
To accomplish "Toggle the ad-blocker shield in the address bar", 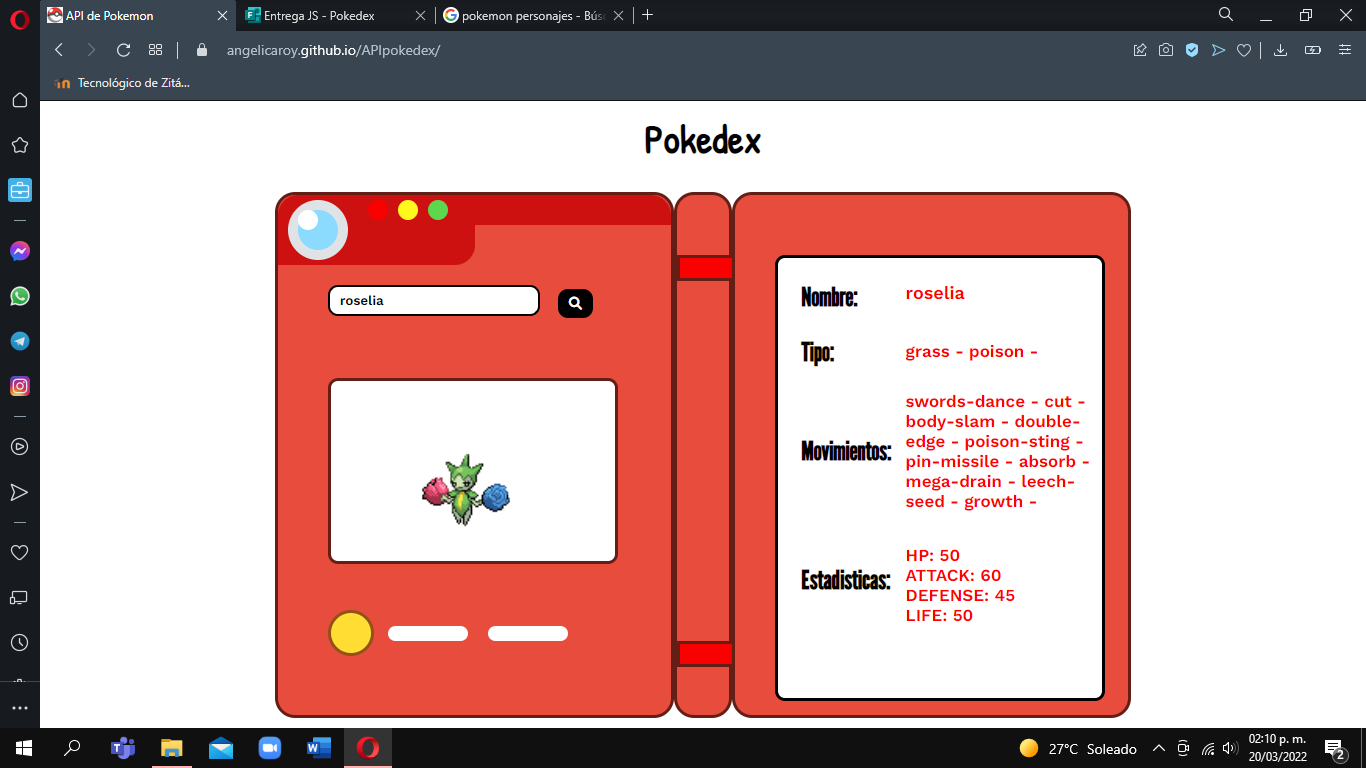I will click(x=1192, y=49).
